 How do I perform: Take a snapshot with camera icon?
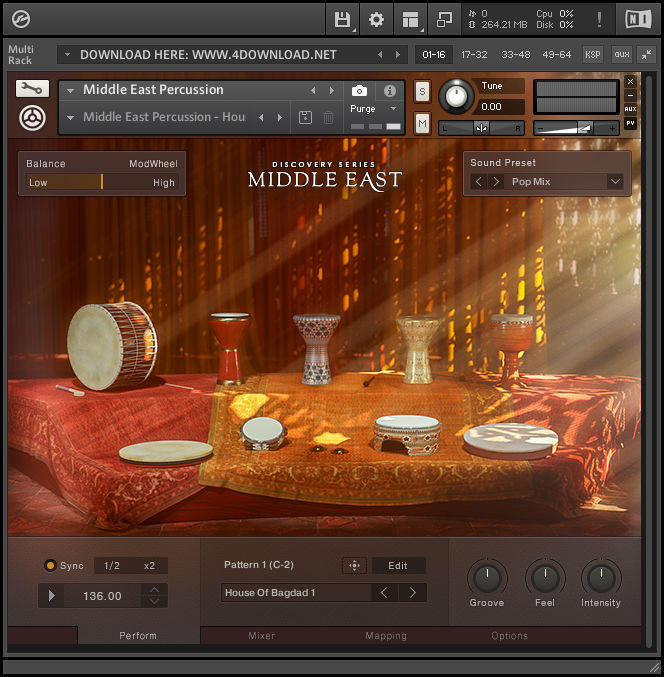[x=359, y=91]
